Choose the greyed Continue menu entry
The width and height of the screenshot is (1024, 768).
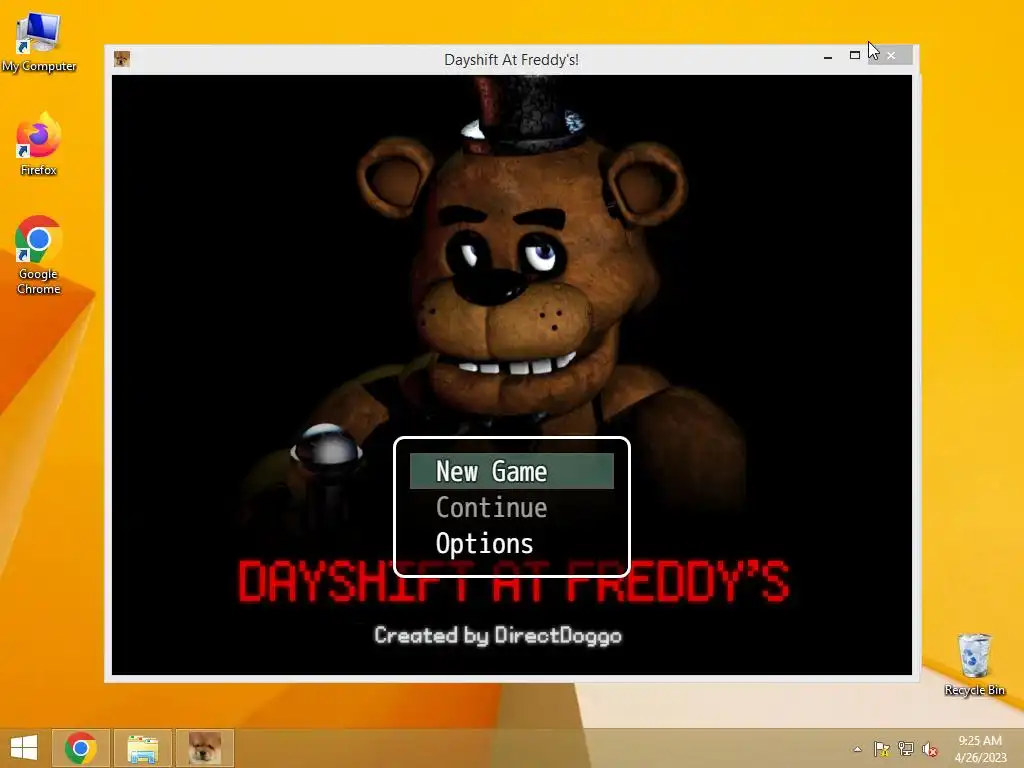click(492, 507)
